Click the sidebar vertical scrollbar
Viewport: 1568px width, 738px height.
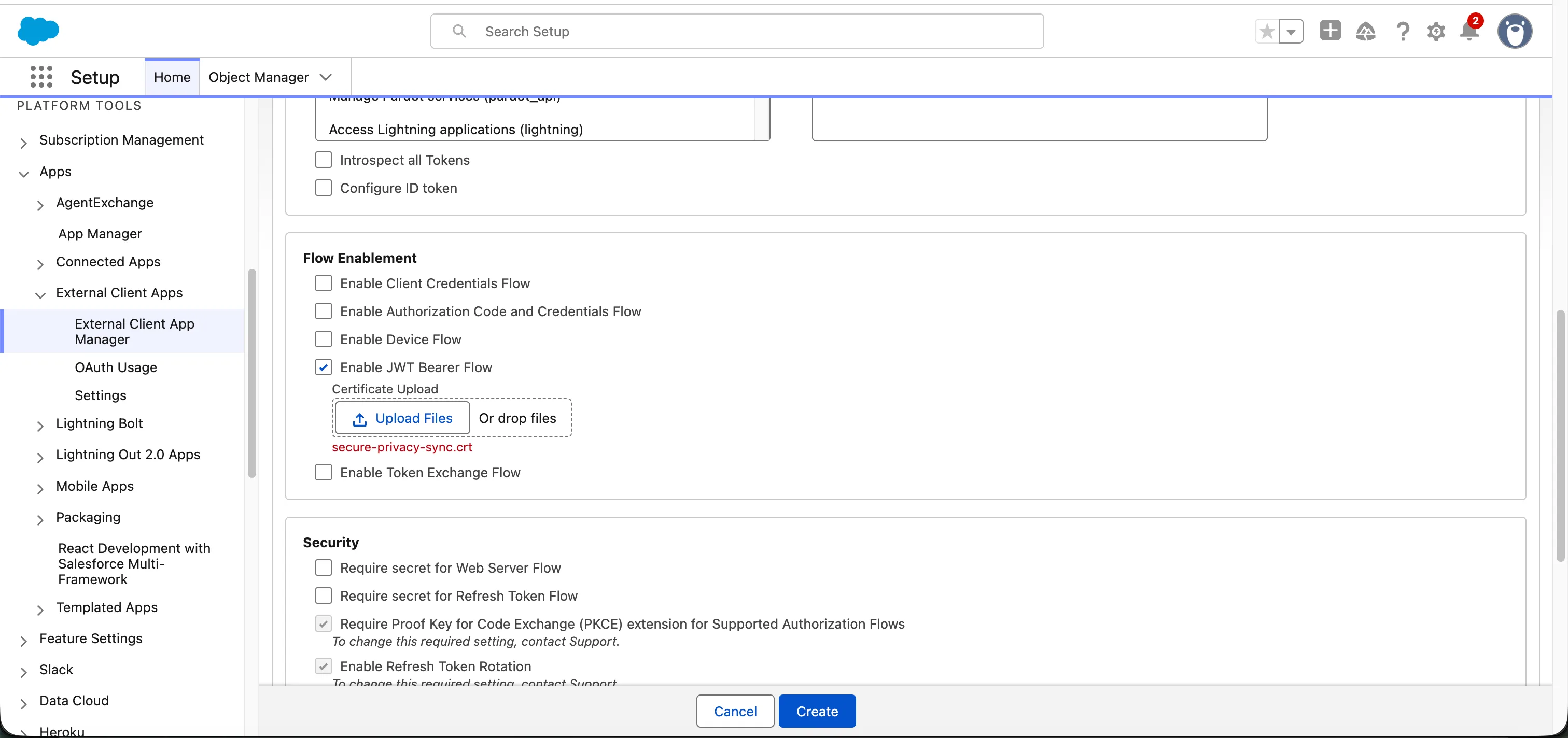point(251,374)
